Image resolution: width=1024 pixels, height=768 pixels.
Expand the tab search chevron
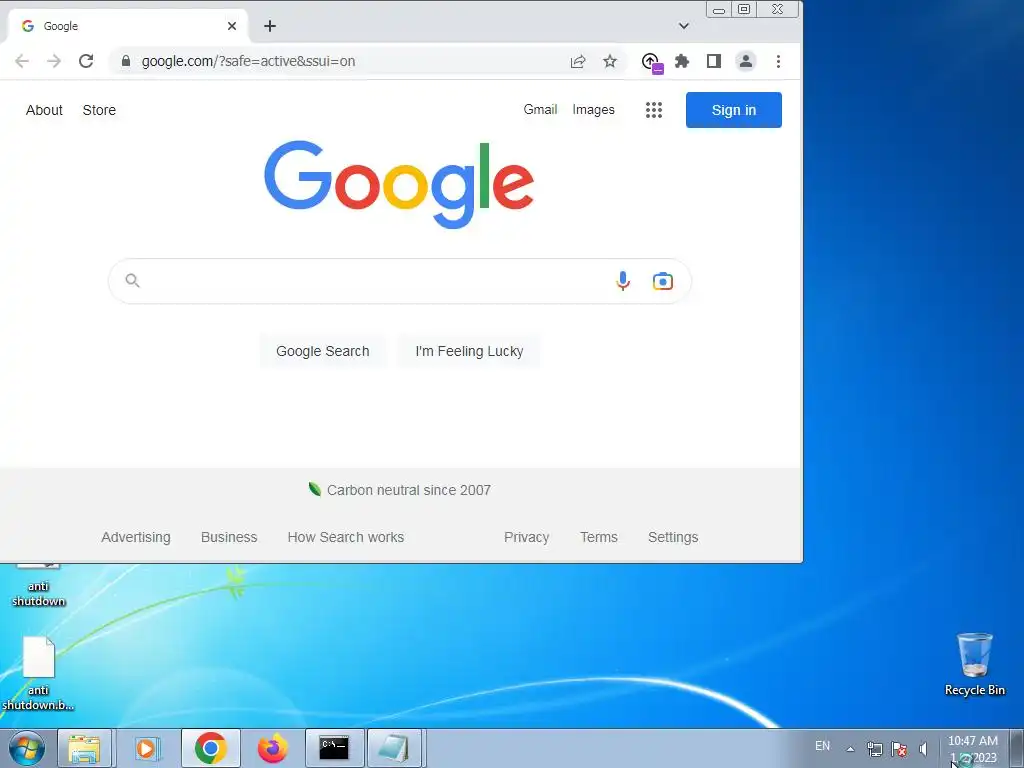(684, 26)
